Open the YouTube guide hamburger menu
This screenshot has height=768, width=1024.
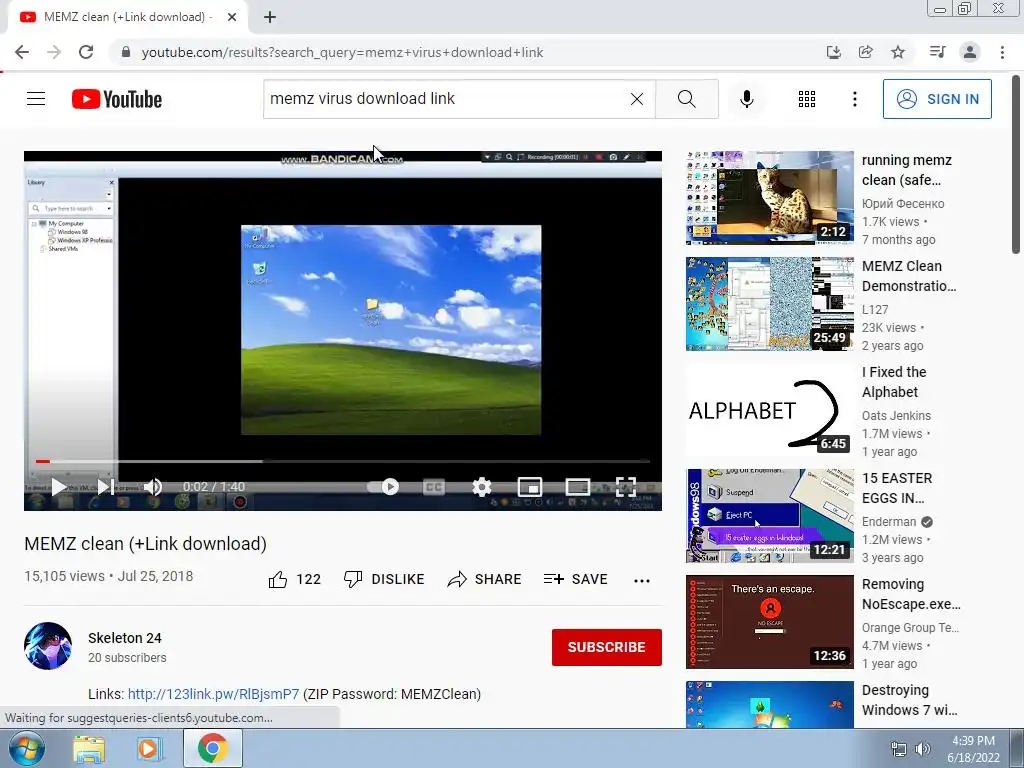36,99
